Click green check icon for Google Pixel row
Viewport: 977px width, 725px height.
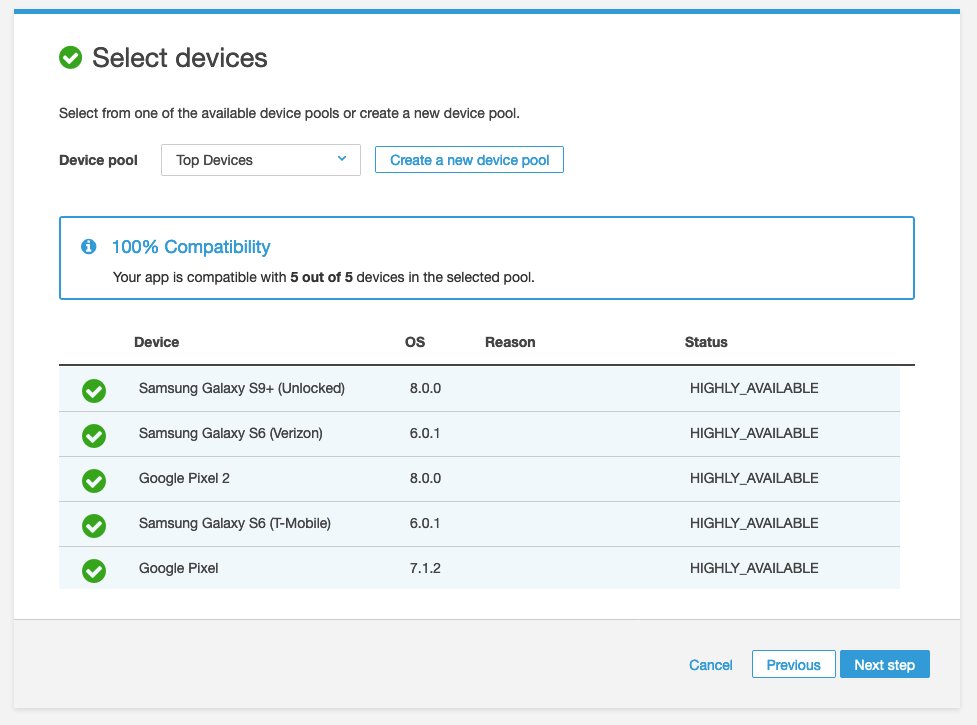(x=94, y=571)
